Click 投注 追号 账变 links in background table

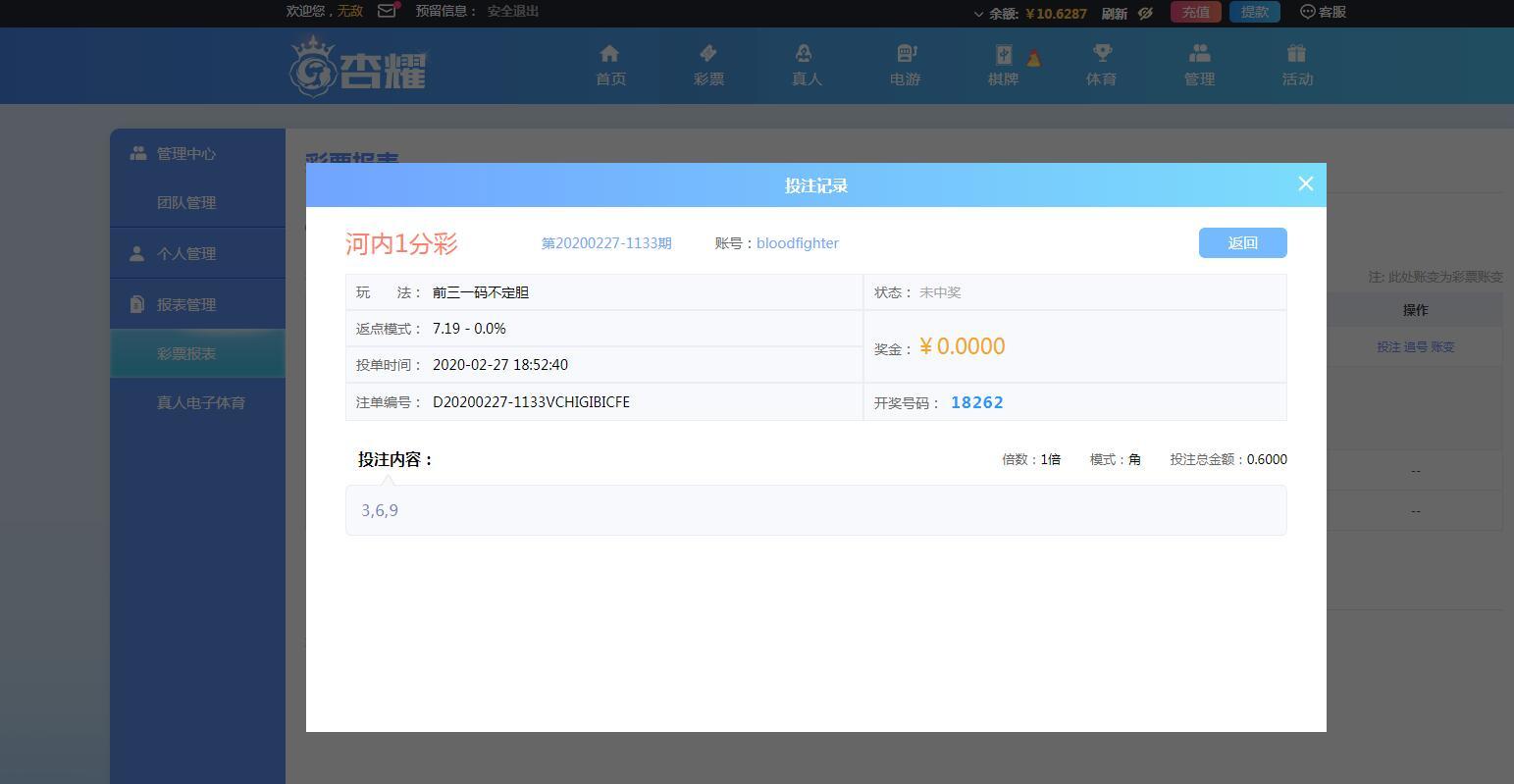click(1415, 346)
